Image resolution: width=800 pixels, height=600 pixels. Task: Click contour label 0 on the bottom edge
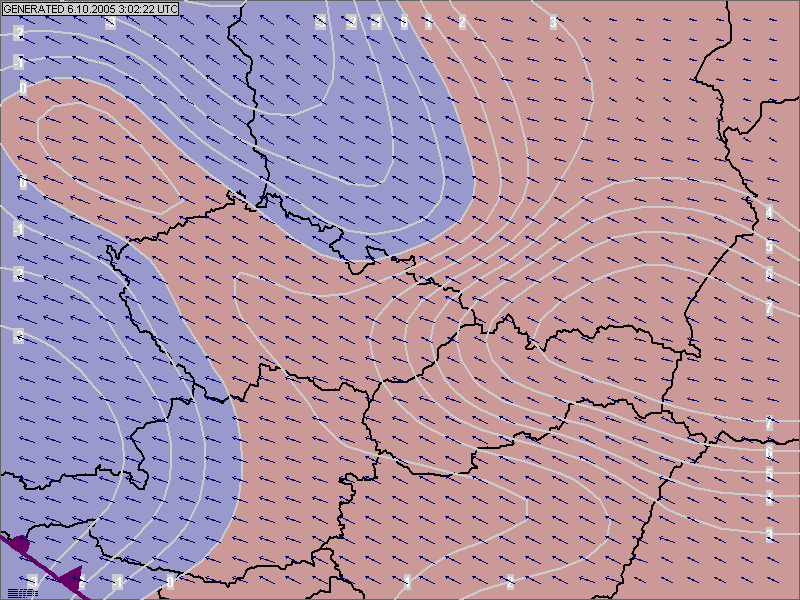point(170,582)
